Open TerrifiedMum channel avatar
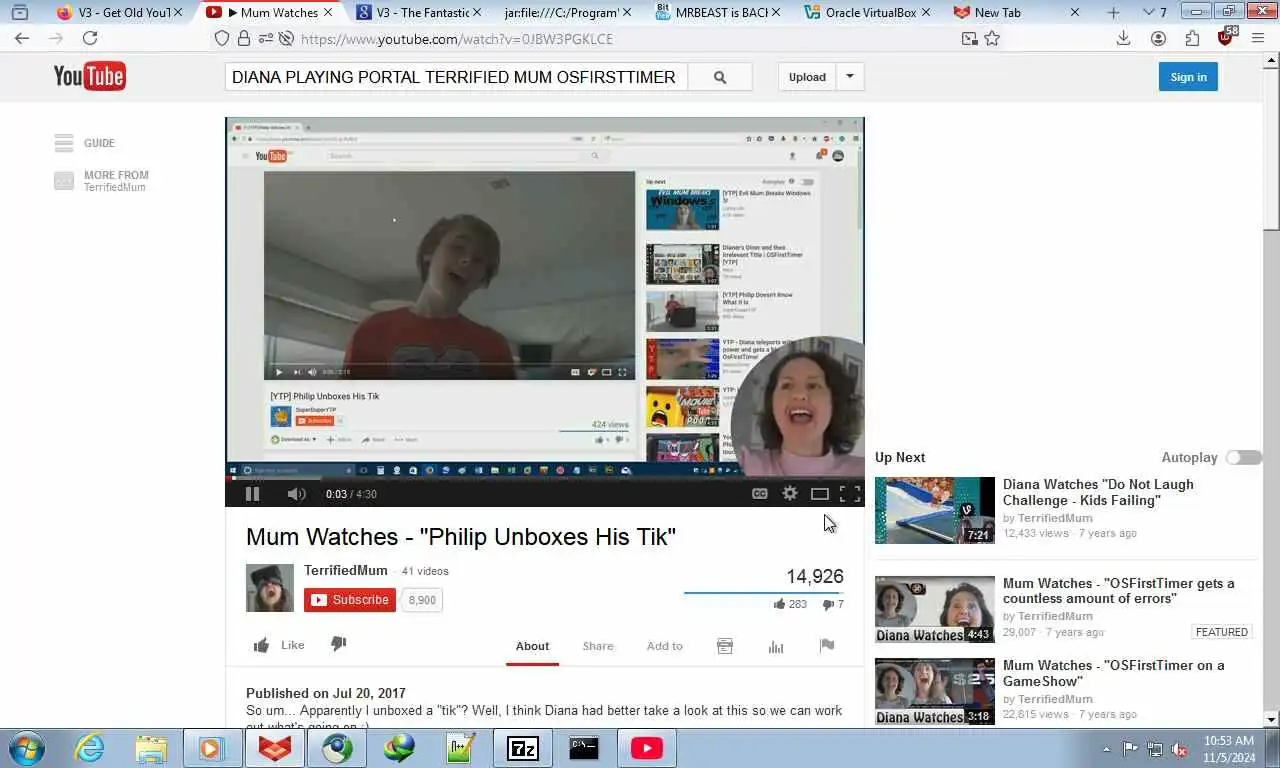The width and height of the screenshot is (1280, 768). [270, 588]
